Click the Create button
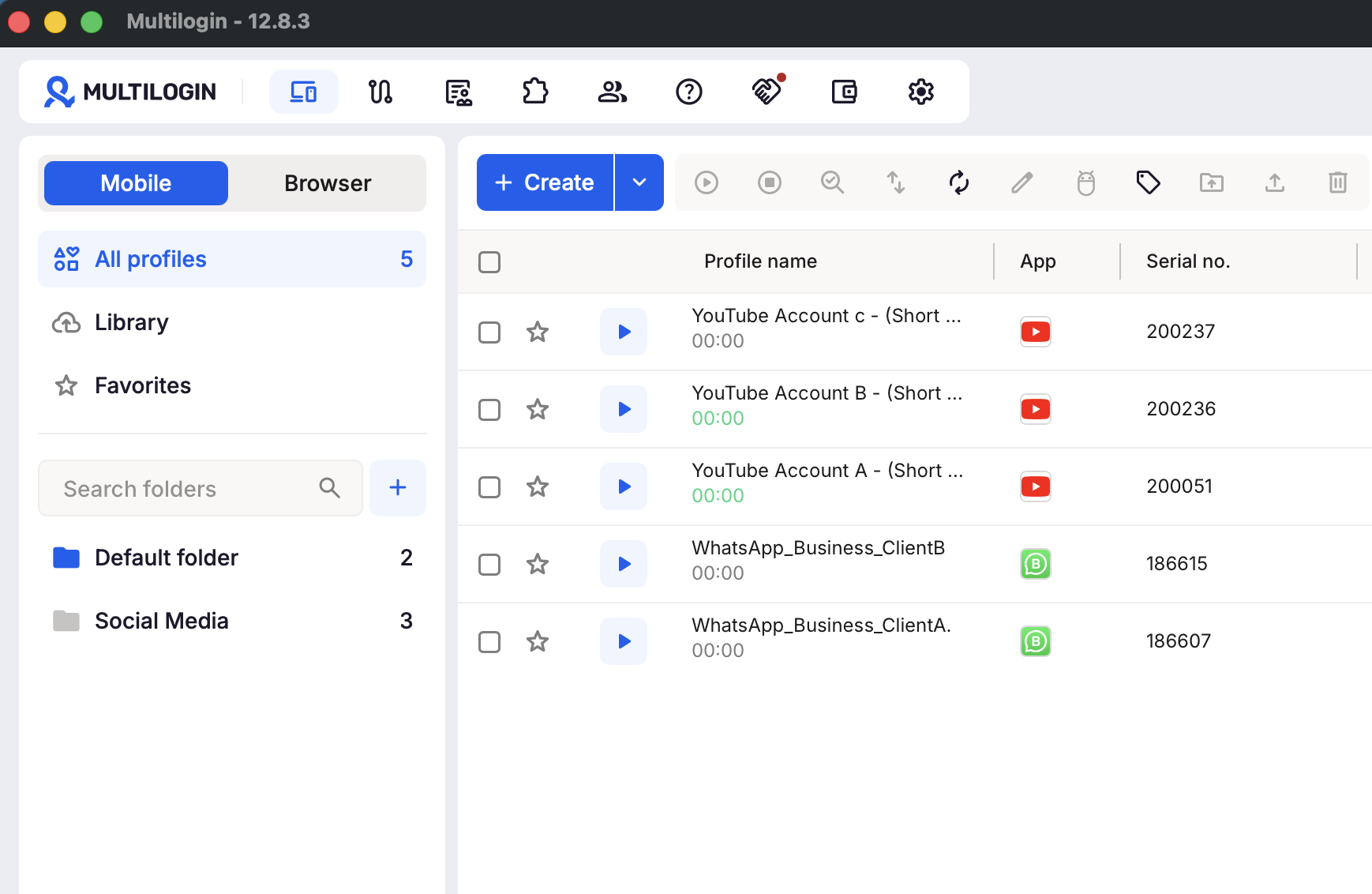1372x894 pixels. pyautogui.click(x=545, y=182)
